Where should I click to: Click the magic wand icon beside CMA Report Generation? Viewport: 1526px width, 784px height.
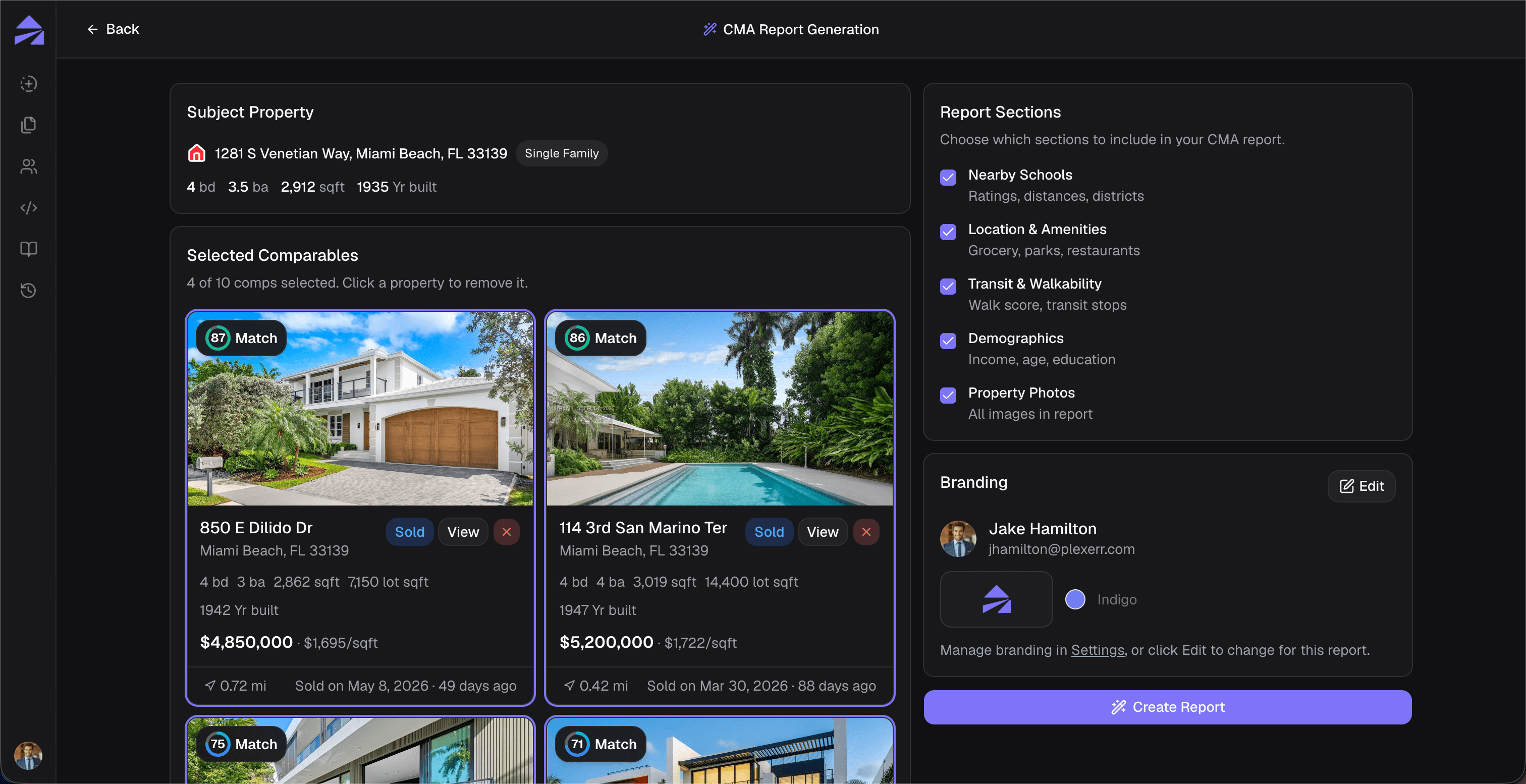(710, 29)
